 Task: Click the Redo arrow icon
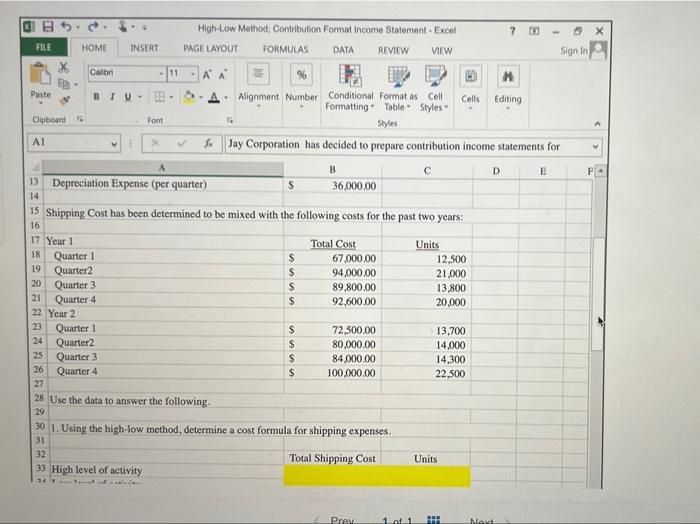(94, 27)
